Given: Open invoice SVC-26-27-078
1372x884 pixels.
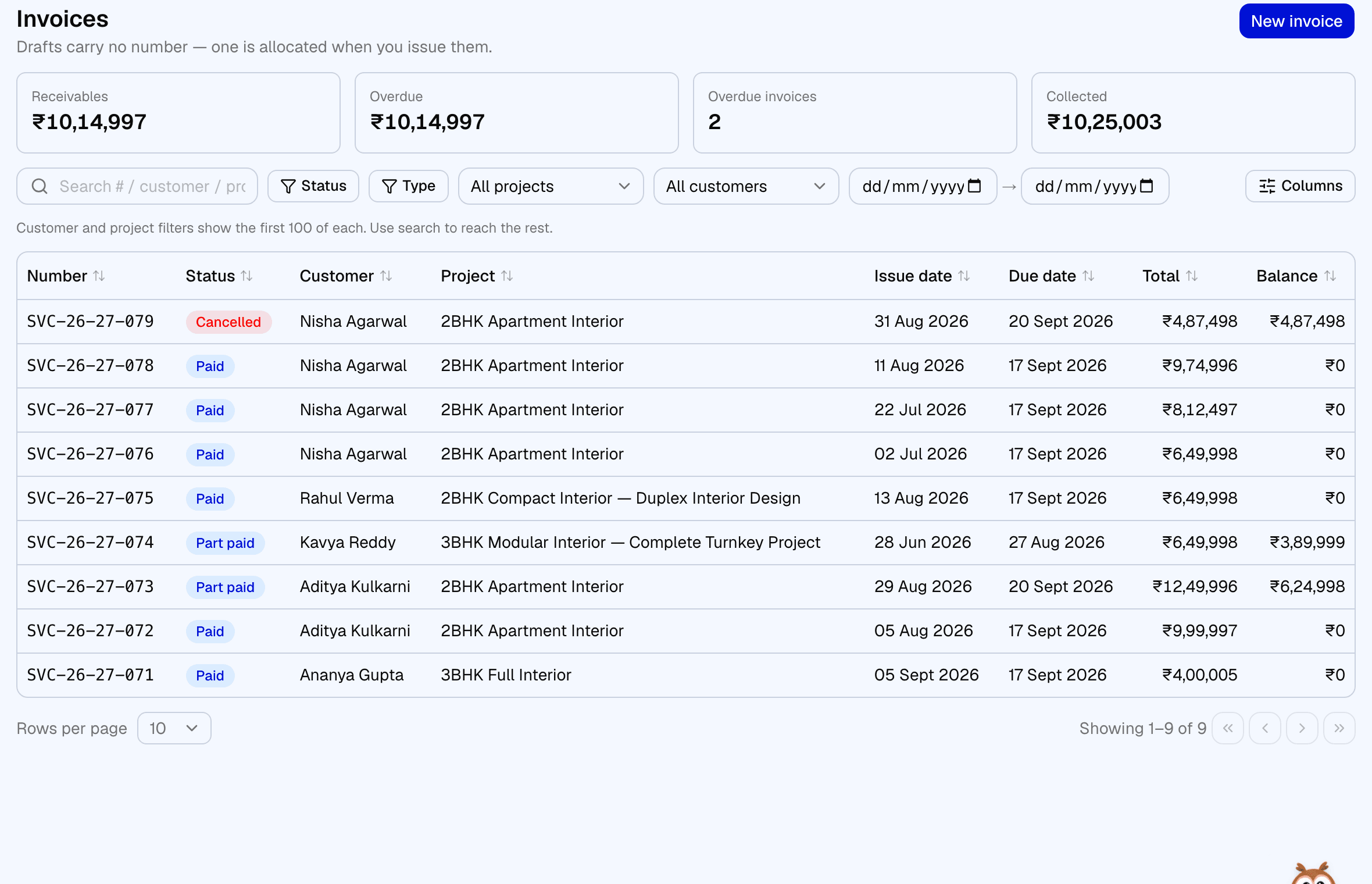Looking at the screenshot, I should (x=90, y=365).
